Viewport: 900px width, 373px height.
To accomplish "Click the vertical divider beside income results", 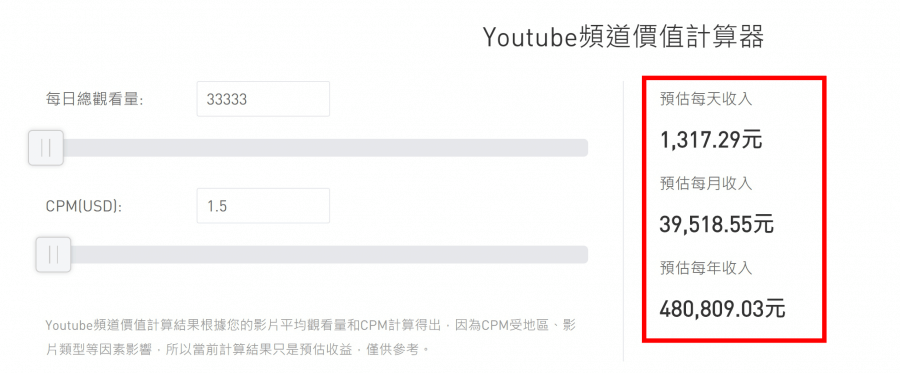I will pos(623,221).
